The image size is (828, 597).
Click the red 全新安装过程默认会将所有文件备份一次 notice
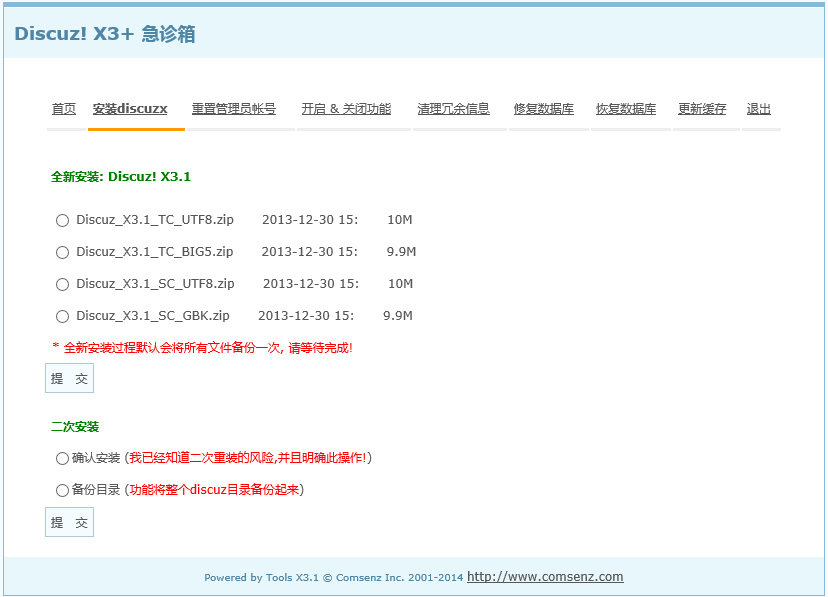click(x=203, y=347)
